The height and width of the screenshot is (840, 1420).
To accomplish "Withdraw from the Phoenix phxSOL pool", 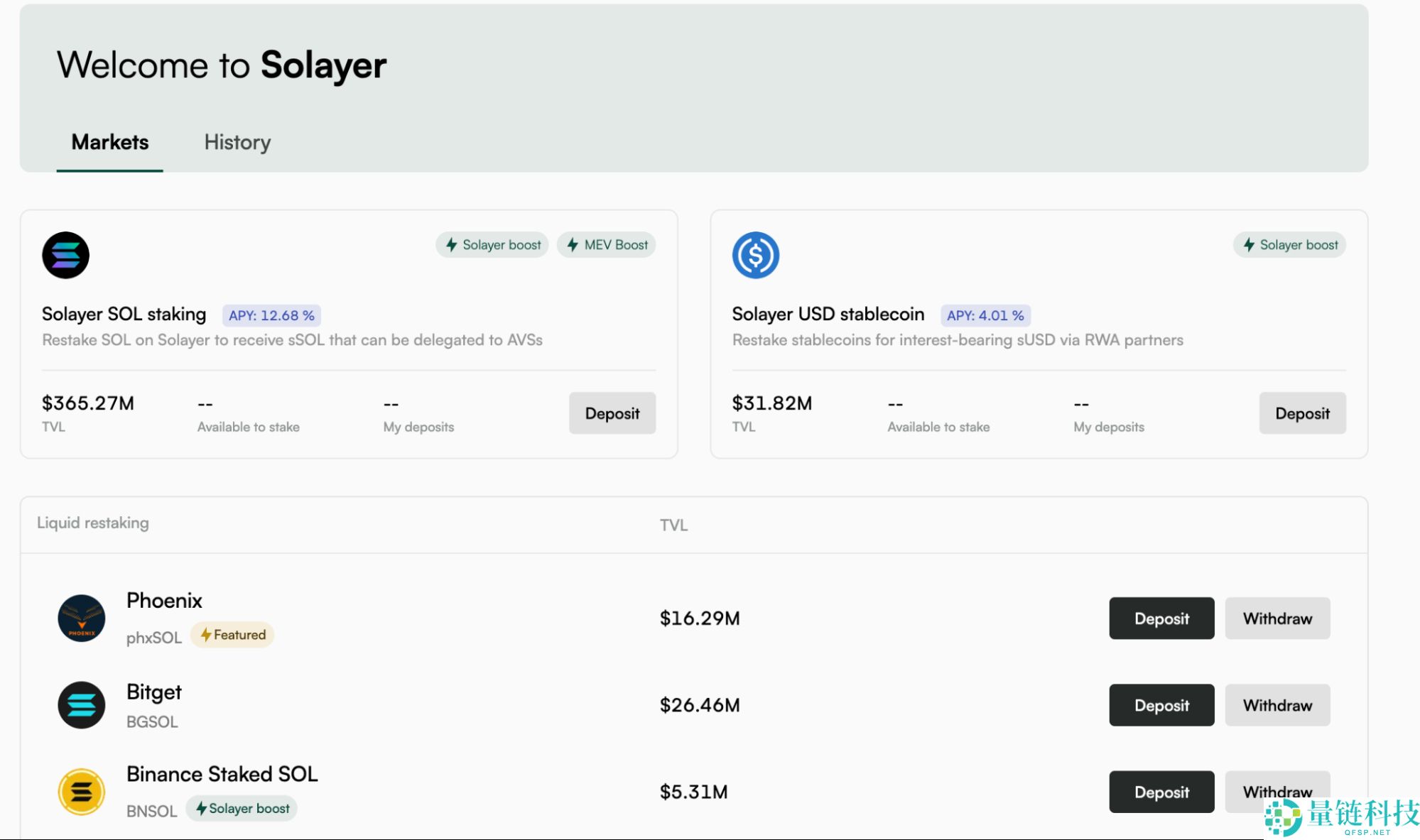I will (x=1277, y=618).
